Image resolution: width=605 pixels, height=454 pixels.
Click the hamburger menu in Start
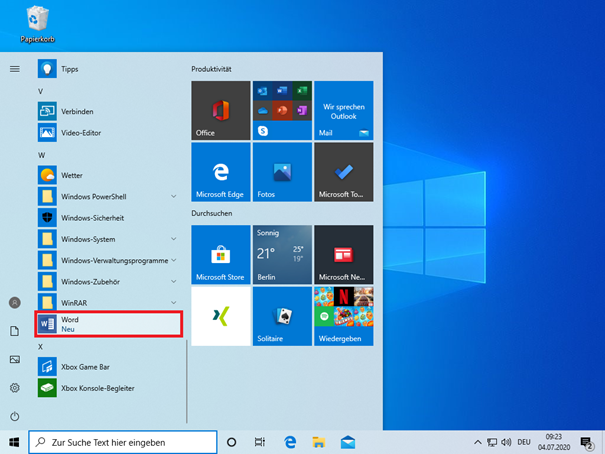[14, 69]
